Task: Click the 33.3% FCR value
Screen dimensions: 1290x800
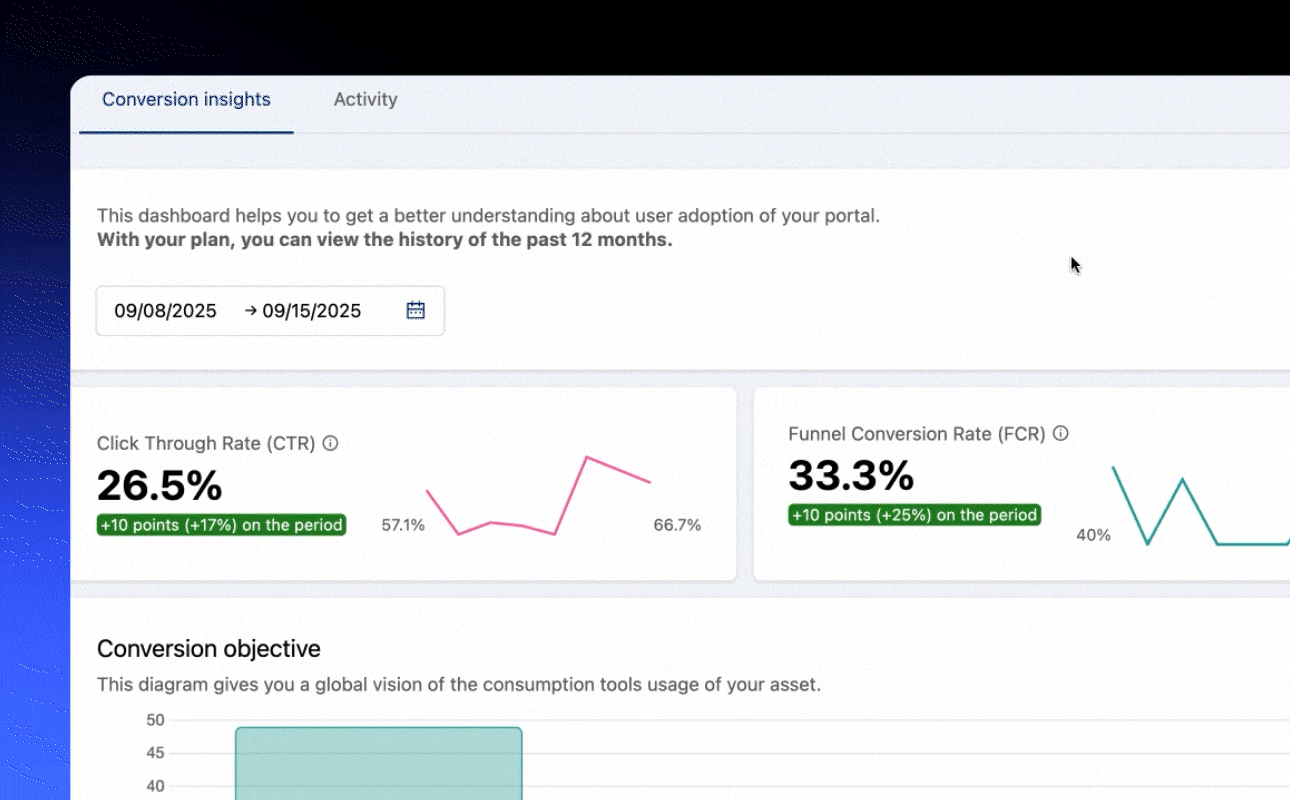Action: coord(851,475)
